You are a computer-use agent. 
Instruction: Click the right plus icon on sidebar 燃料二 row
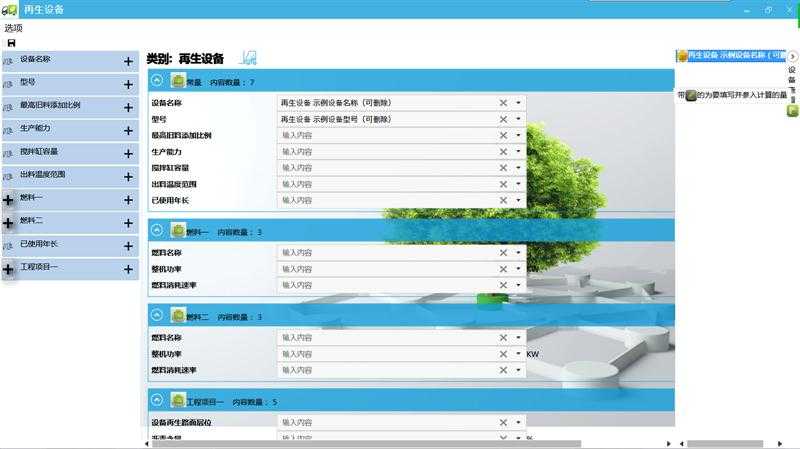pos(128,223)
